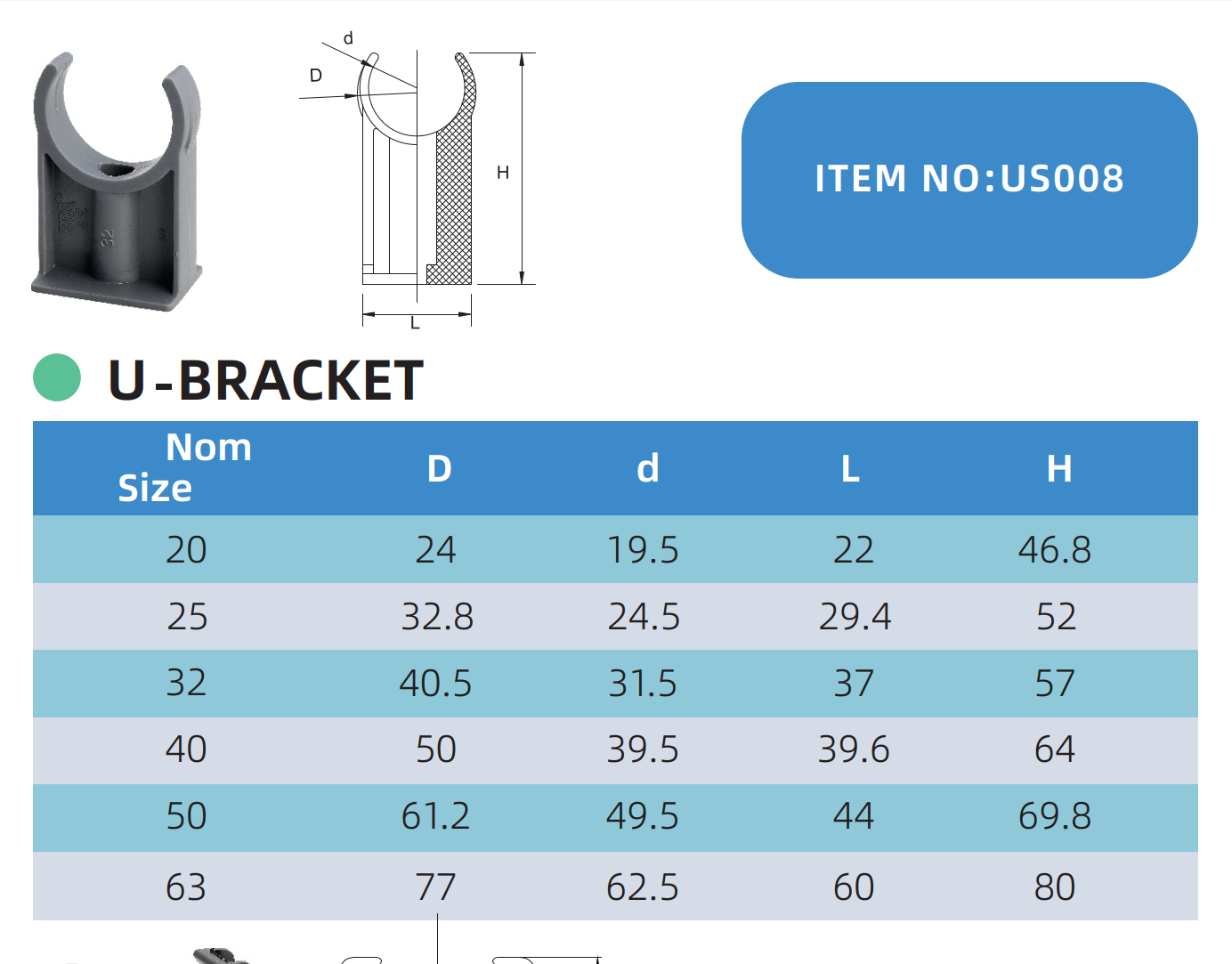Select the U-BRACKET heading text
The image size is (1232, 964).
[265, 381]
